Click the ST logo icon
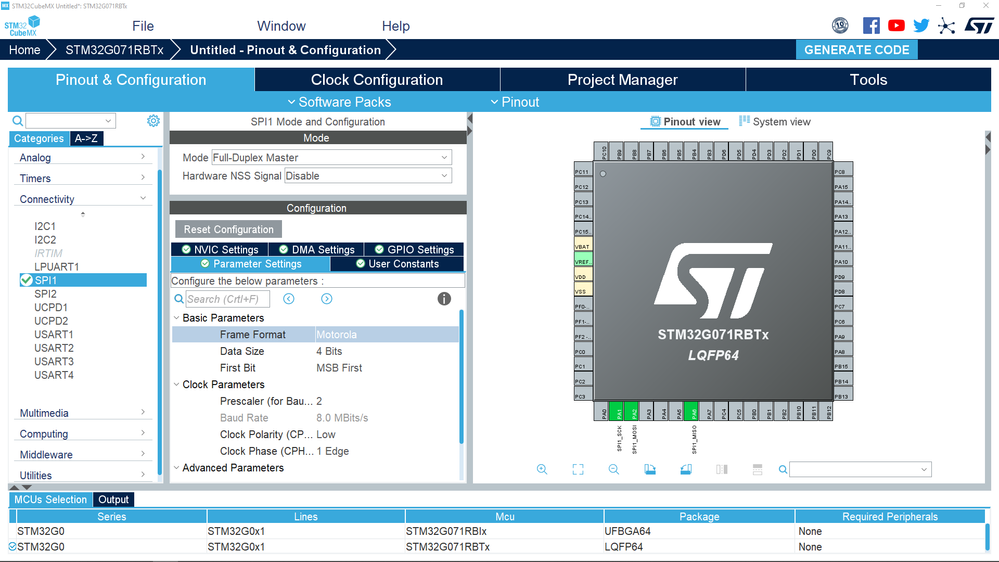999x562 pixels. pos(979,25)
